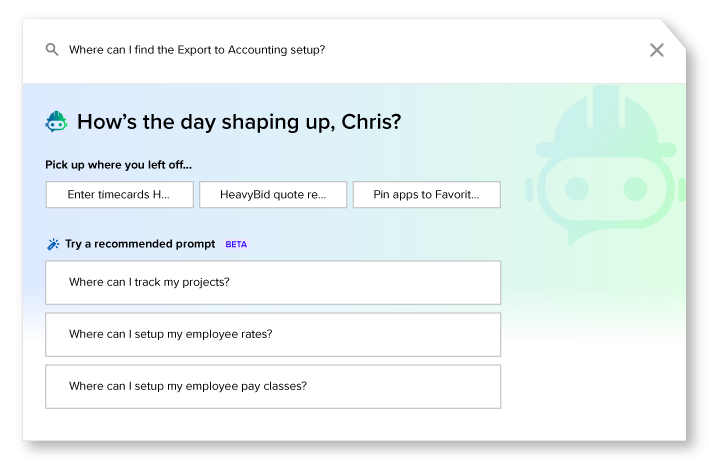Screen dimensions: 709x475
Task: Click the 'Try a recommended prompt' label
Action: (x=140, y=244)
